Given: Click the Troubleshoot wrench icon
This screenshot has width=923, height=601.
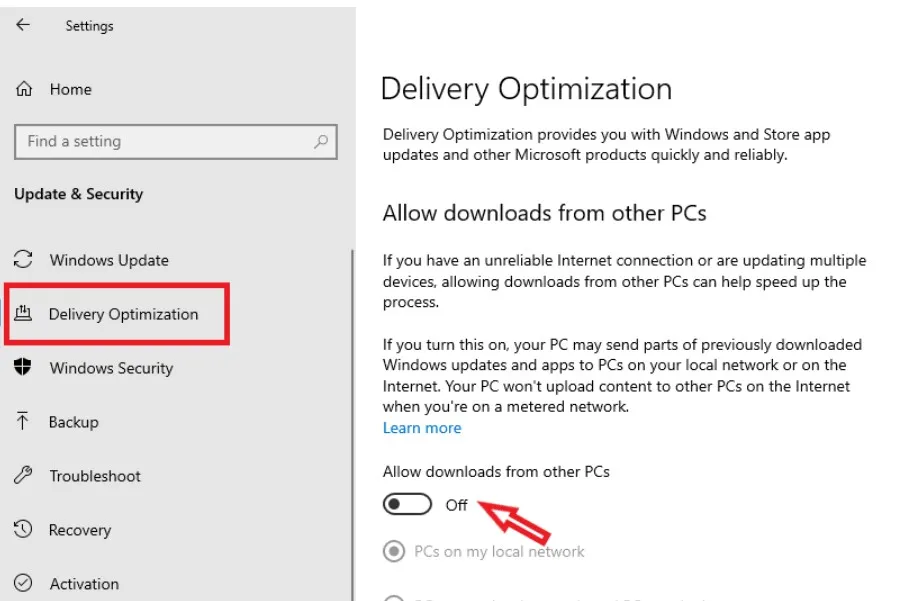Looking at the screenshot, I should point(24,476).
